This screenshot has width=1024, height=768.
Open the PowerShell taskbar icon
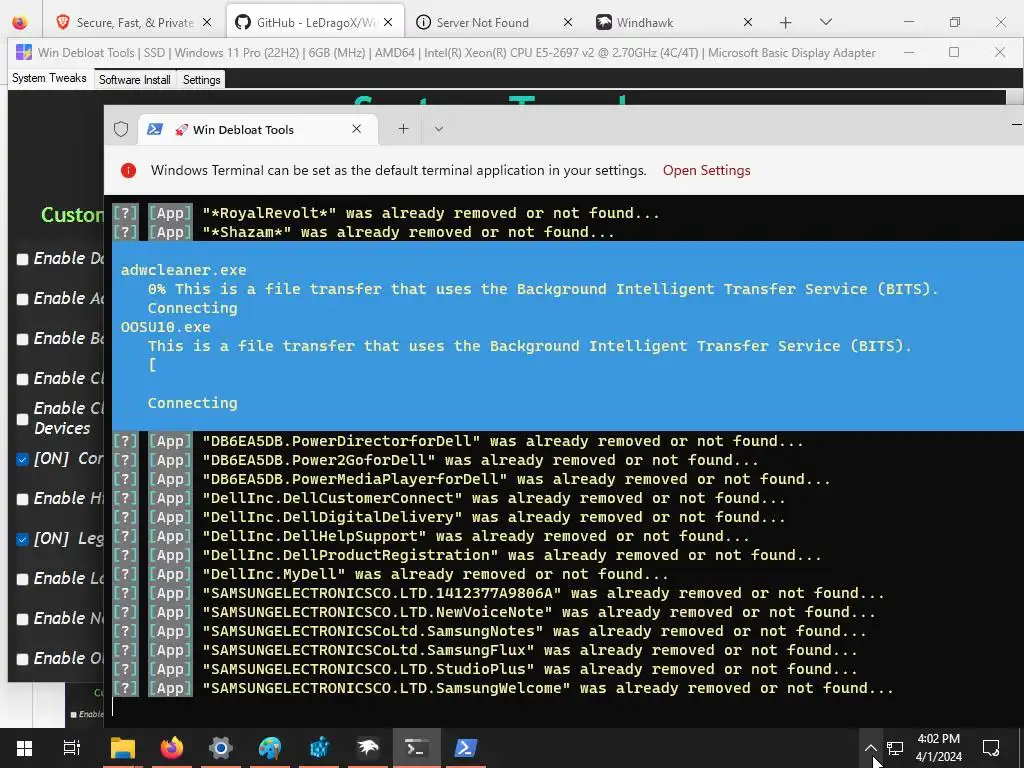[x=465, y=747]
